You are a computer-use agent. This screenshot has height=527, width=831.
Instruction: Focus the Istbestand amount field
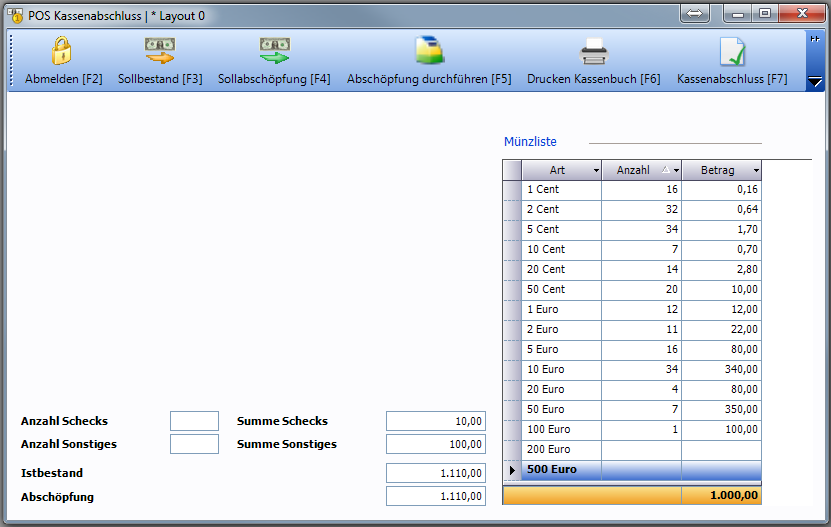(x=435, y=473)
